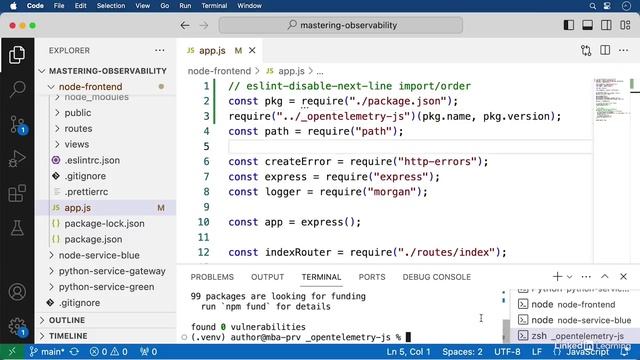Open changes for app.js

click(586, 50)
